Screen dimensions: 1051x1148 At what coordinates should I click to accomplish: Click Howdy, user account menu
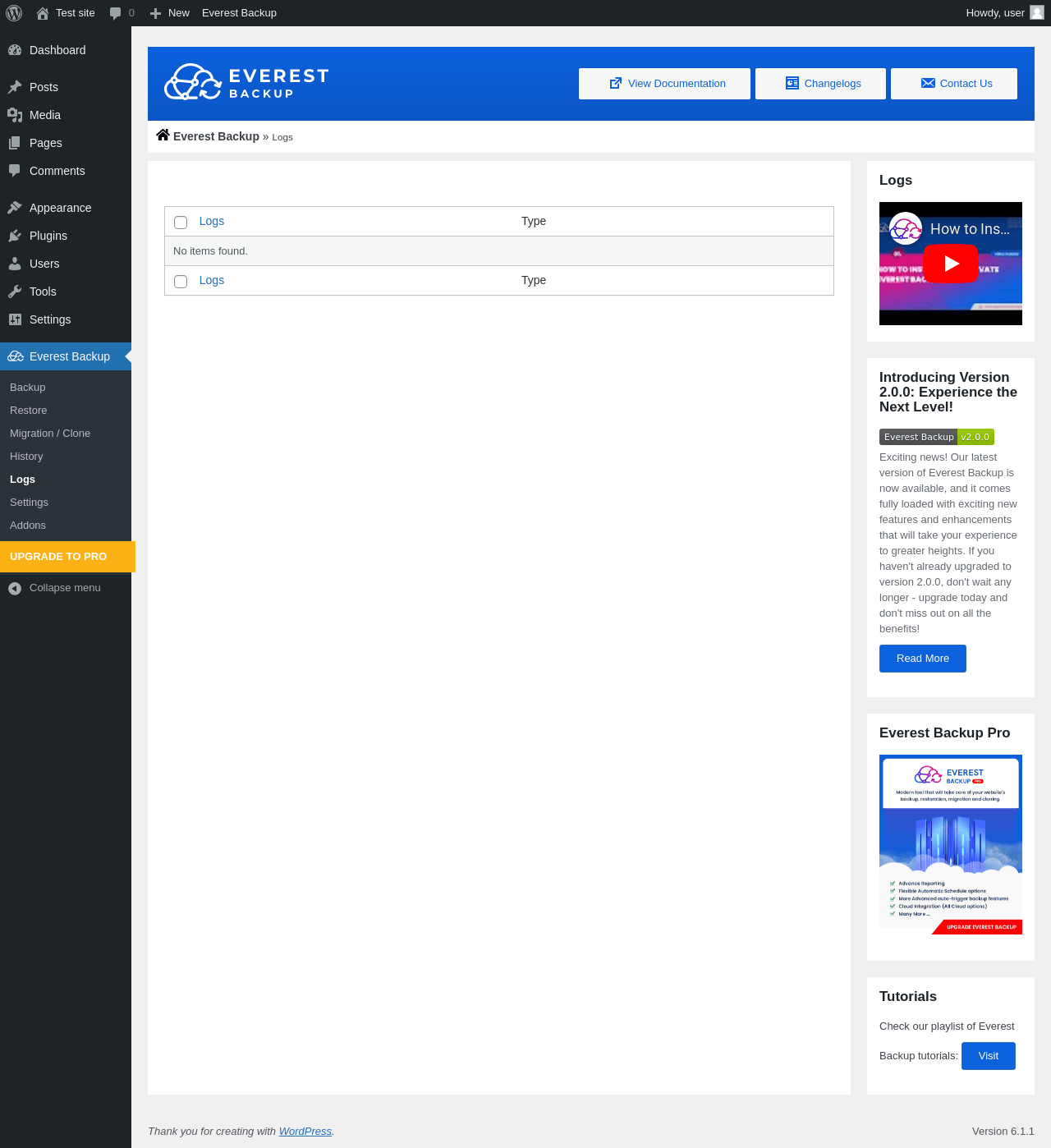coord(1005,13)
